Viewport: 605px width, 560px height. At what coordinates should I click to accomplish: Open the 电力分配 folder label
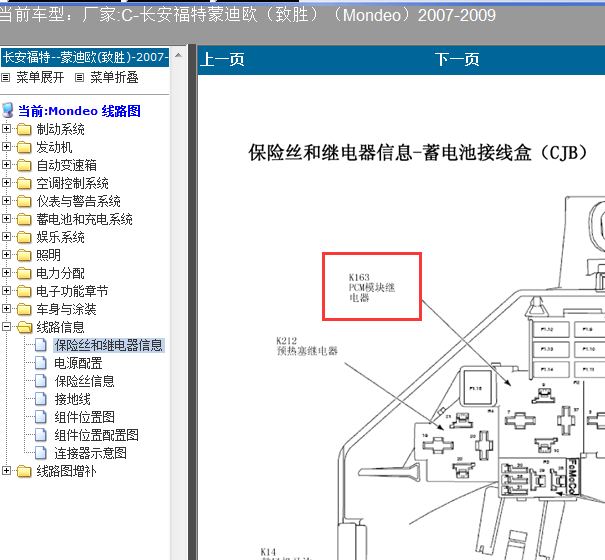[61, 273]
